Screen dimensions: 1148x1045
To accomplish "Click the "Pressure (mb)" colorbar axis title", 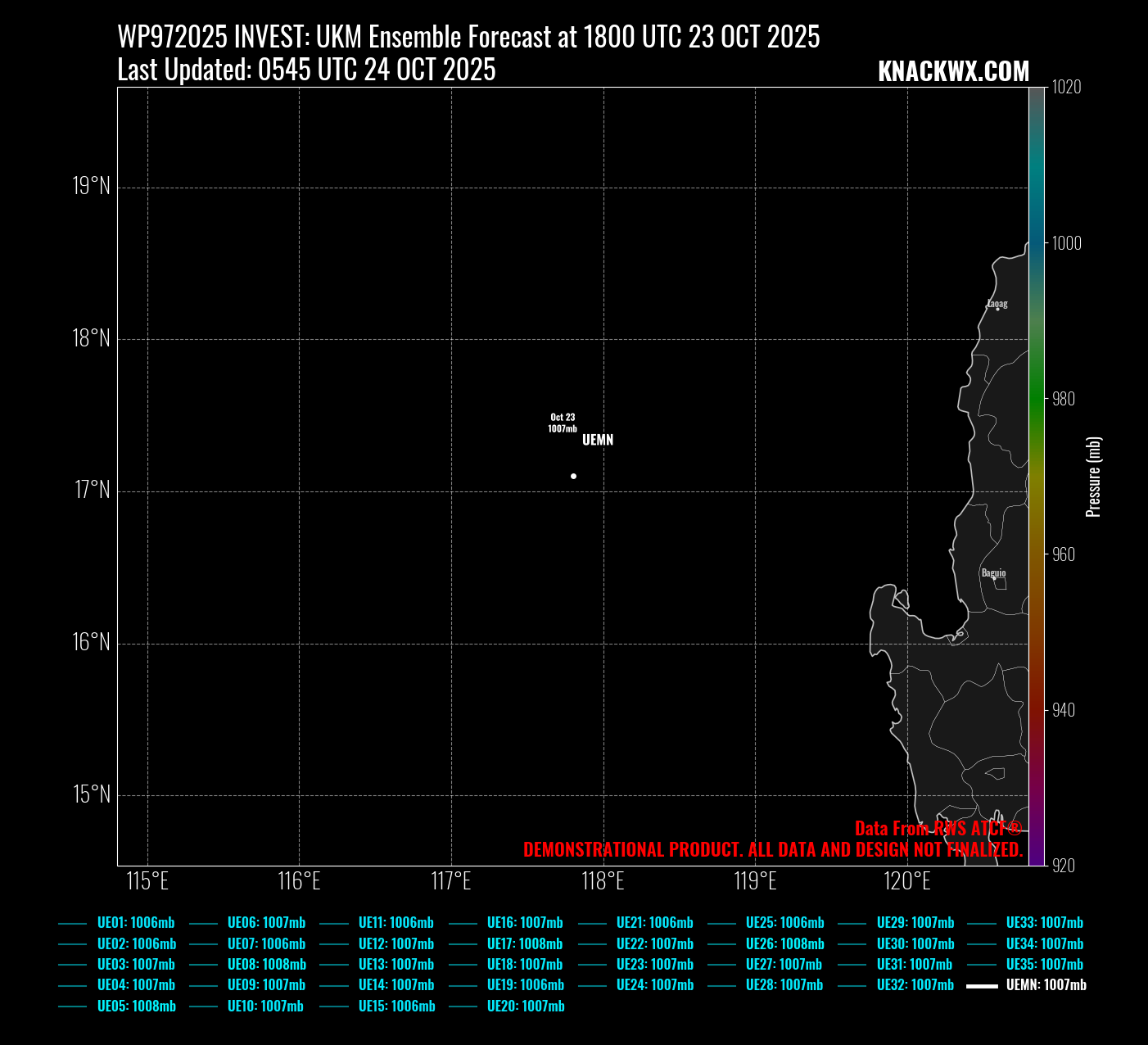I will 1093,477.
